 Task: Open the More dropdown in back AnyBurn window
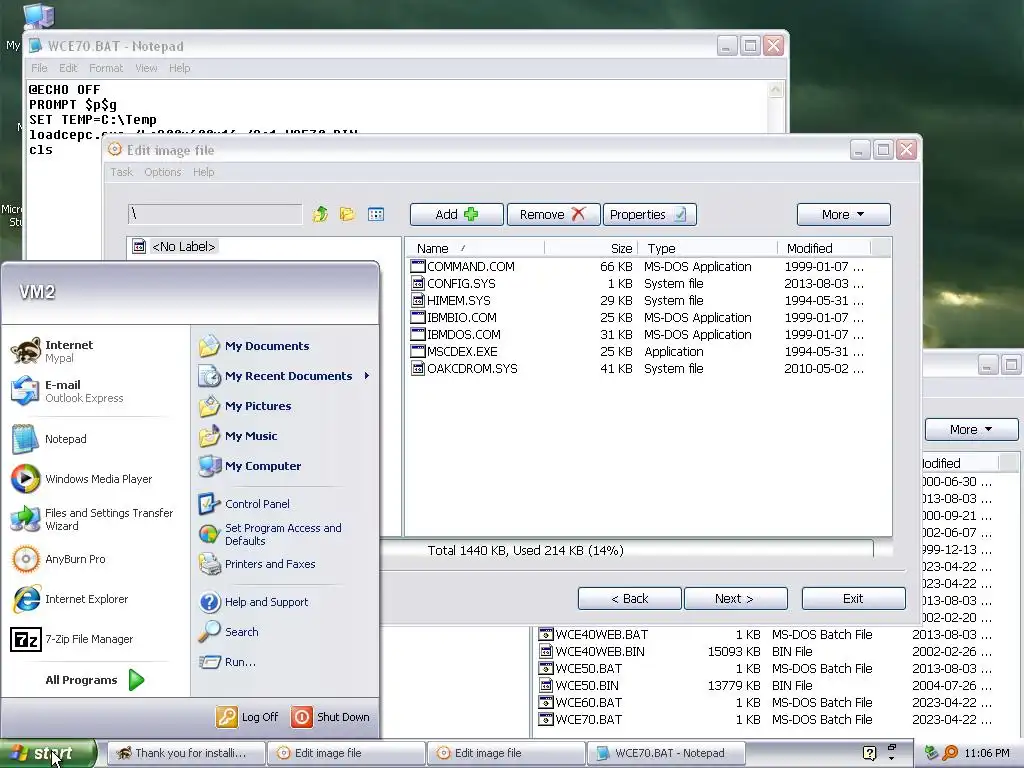(x=971, y=429)
